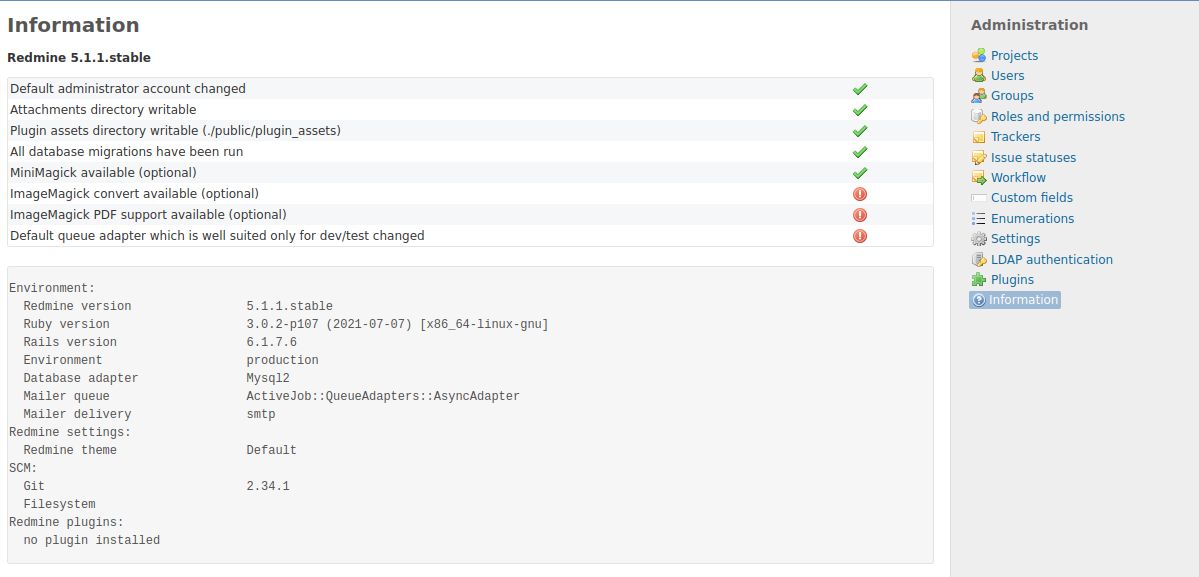1199x577 pixels.
Task: Click the Groups people icon
Action: (x=978, y=95)
